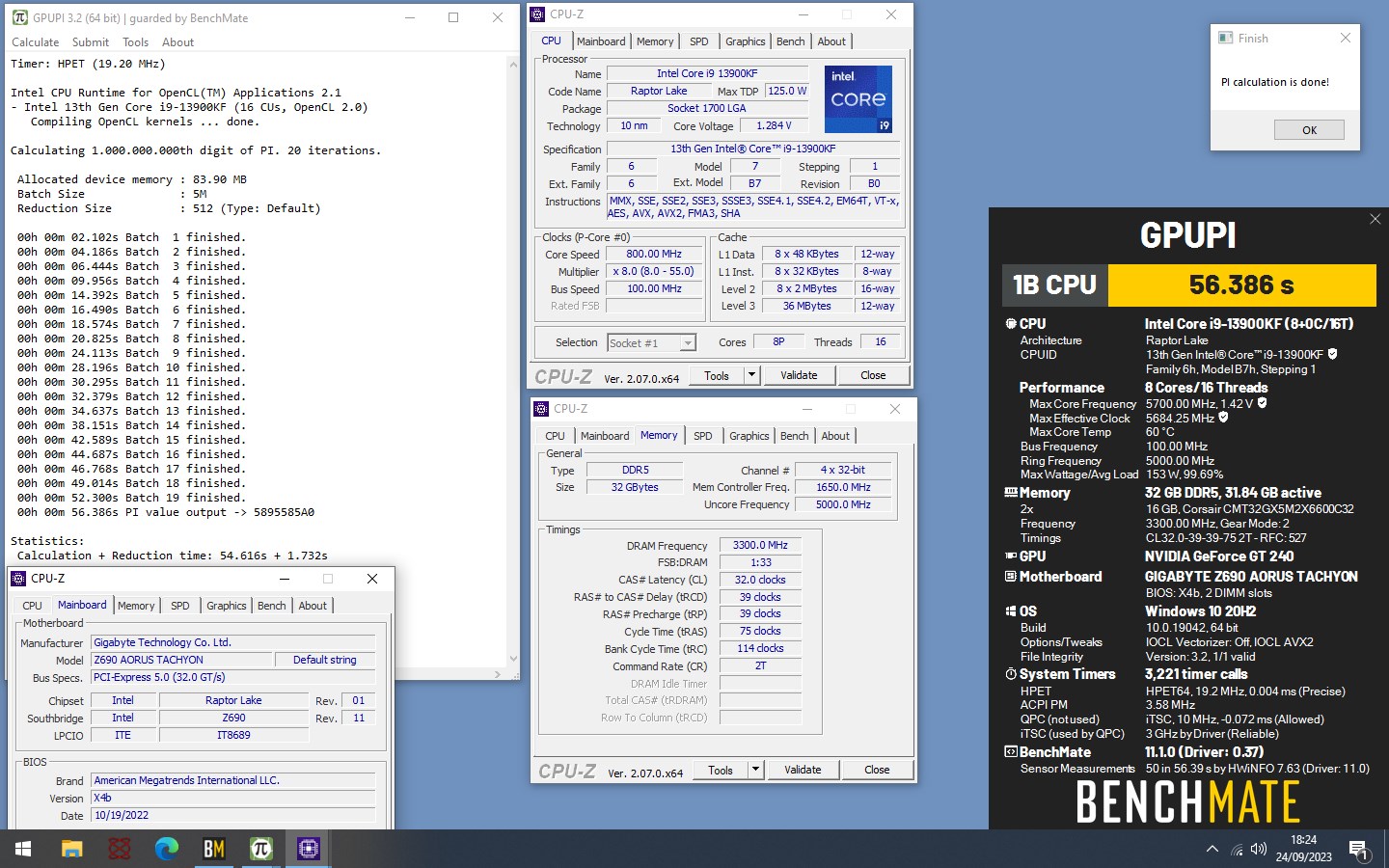The width and height of the screenshot is (1389, 868).
Task: Click Tools button in top CPU-Z window
Action: (x=717, y=375)
